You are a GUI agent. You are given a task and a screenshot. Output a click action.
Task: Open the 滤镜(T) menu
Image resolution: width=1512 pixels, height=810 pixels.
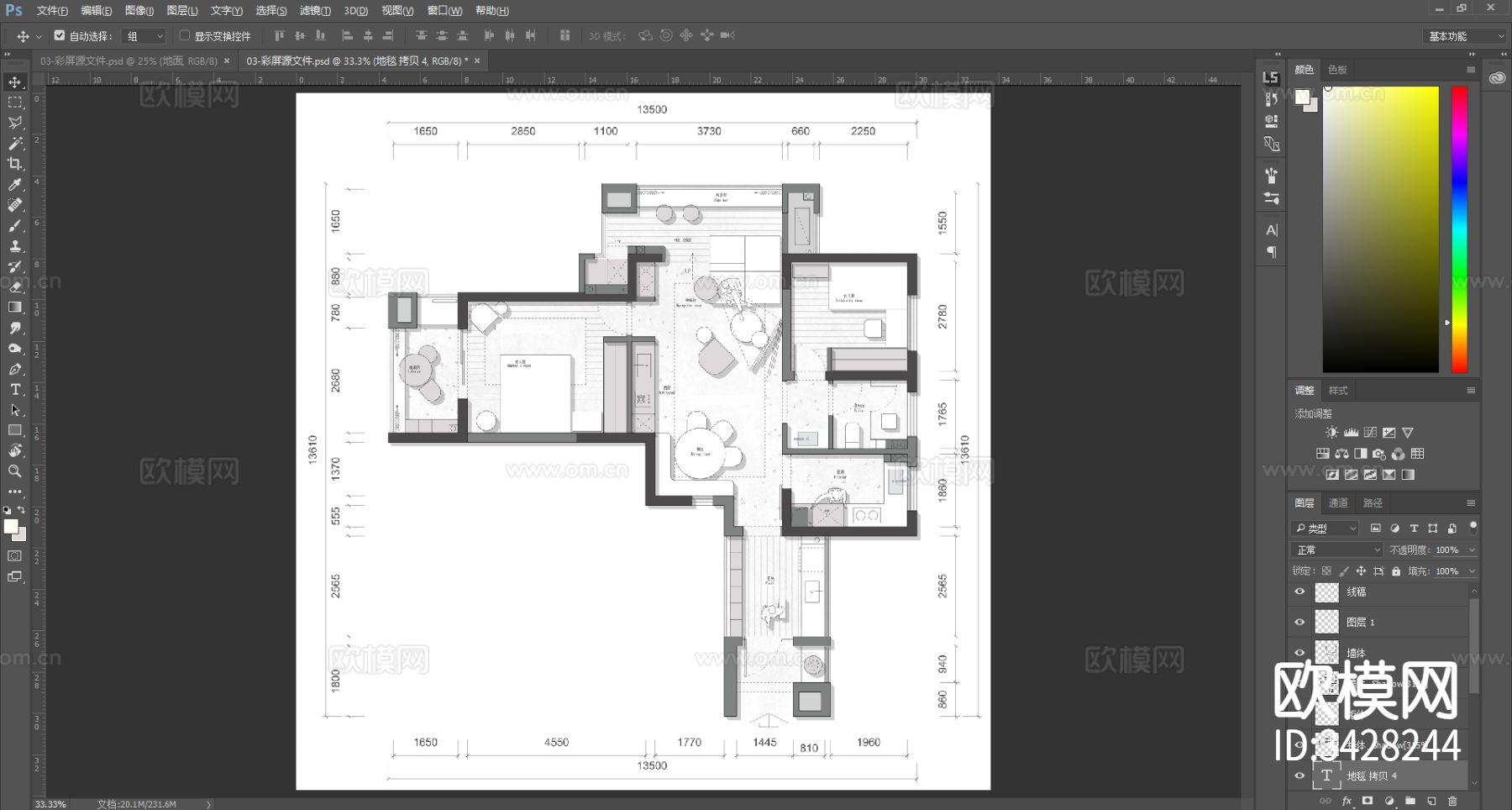[x=315, y=11]
